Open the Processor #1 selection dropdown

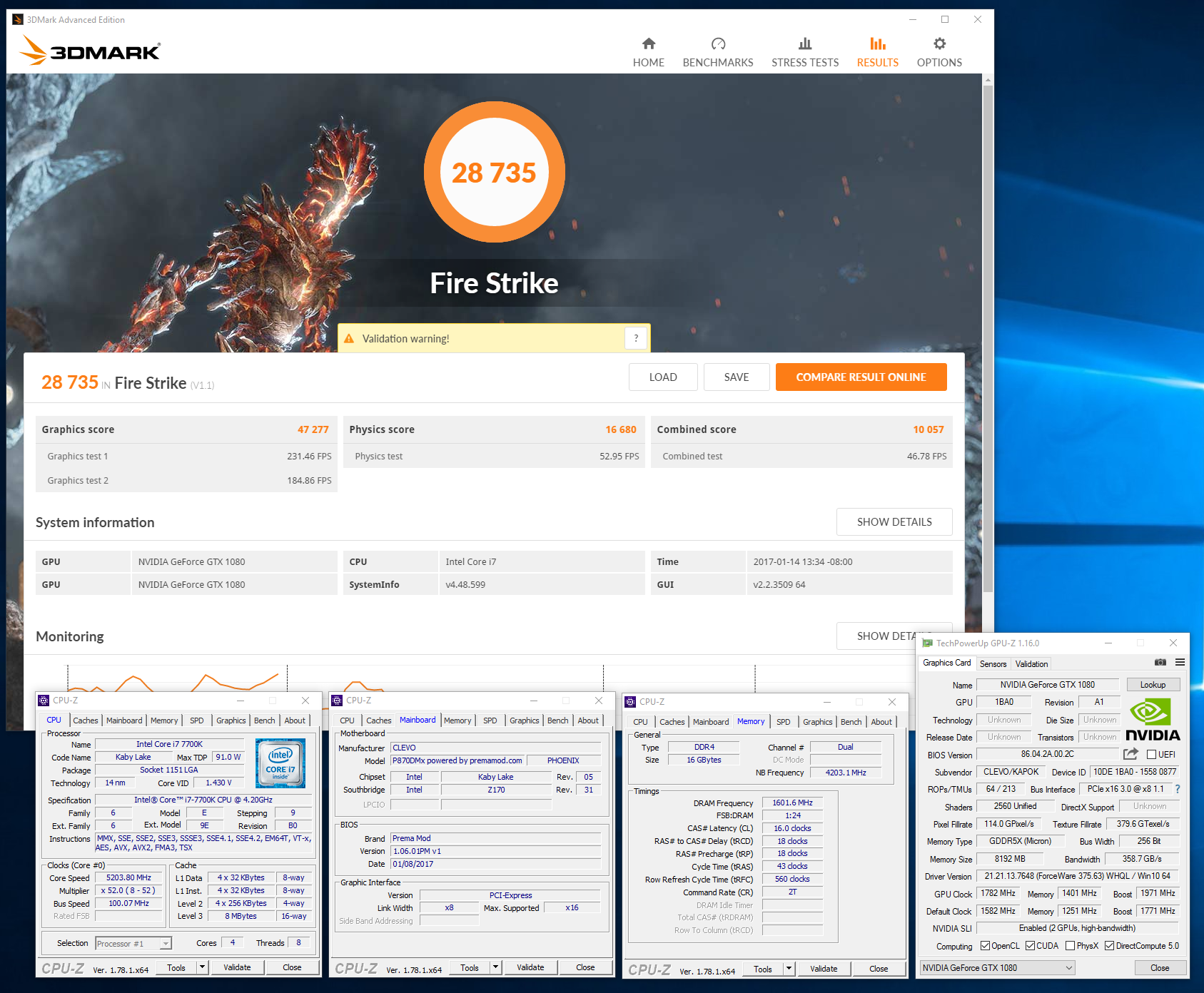tap(133, 943)
